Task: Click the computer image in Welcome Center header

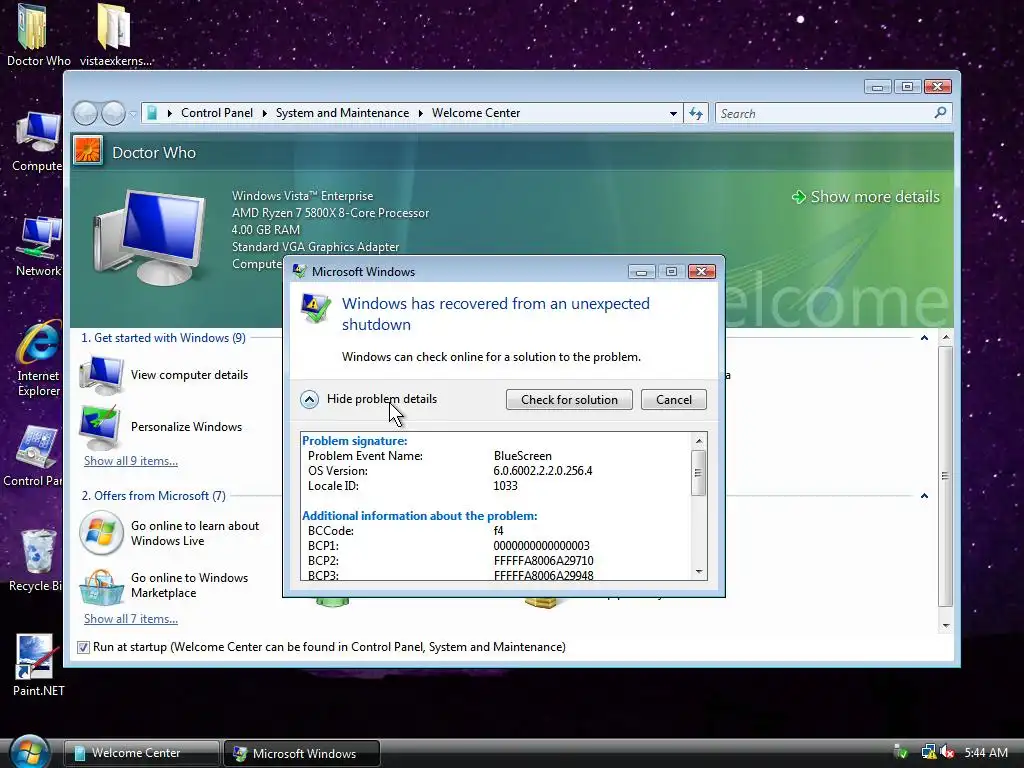Action: pos(150,238)
